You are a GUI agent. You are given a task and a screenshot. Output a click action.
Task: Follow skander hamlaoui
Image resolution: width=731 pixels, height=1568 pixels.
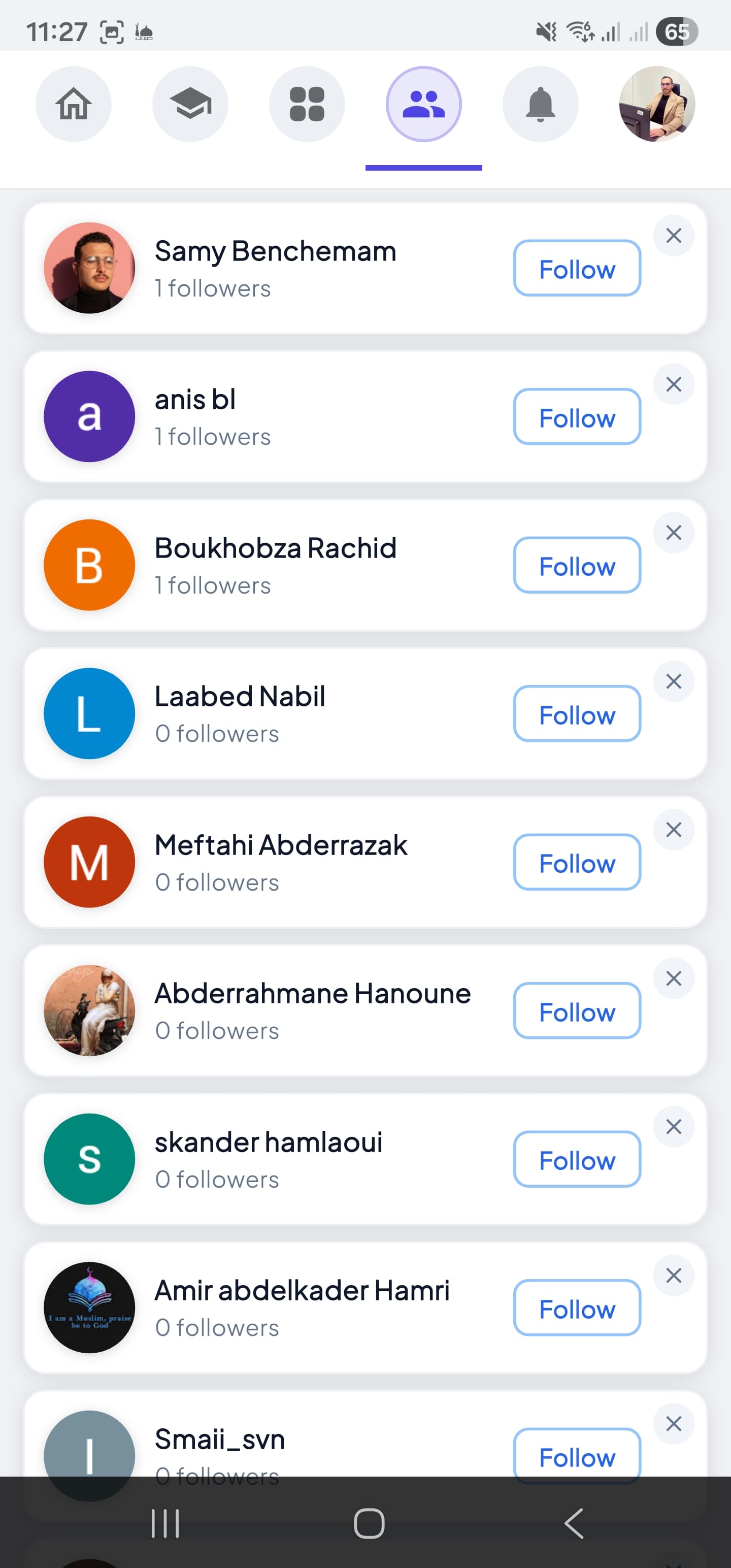(577, 1160)
